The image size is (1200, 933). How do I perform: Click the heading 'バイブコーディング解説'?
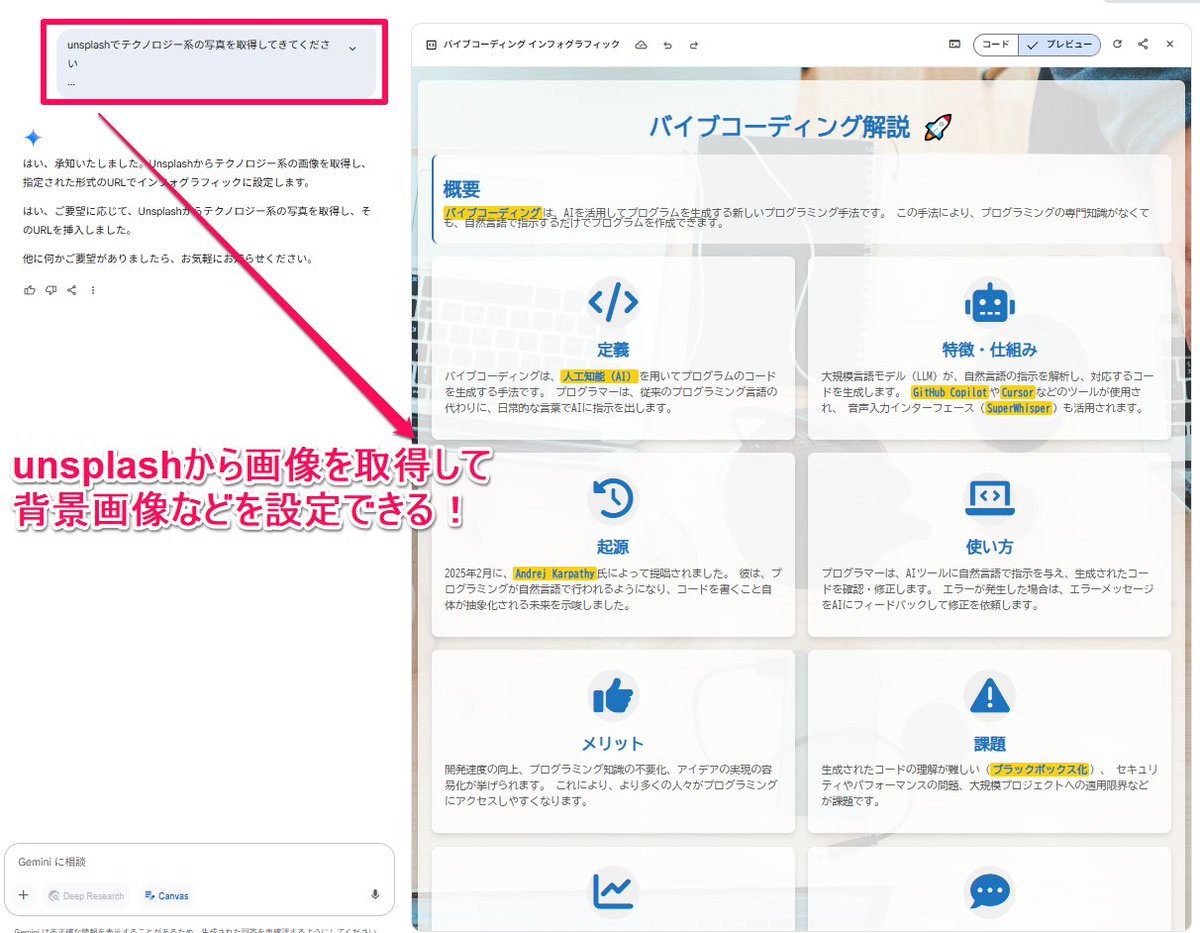tap(780, 127)
